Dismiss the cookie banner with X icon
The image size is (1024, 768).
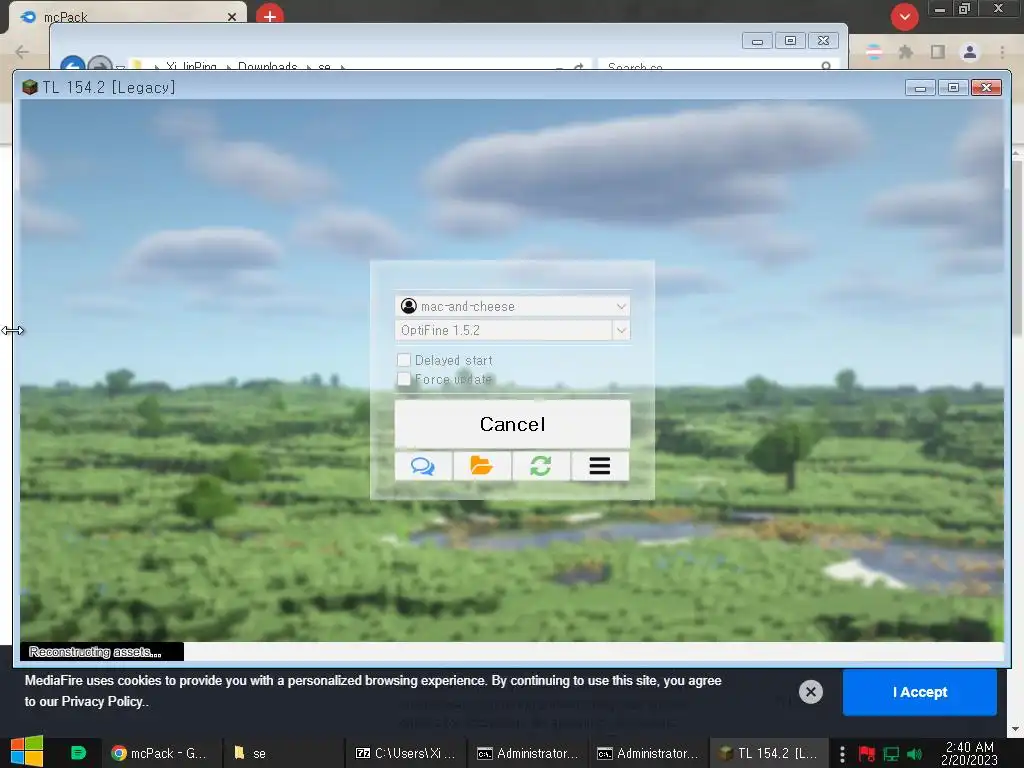coord(810,692)
